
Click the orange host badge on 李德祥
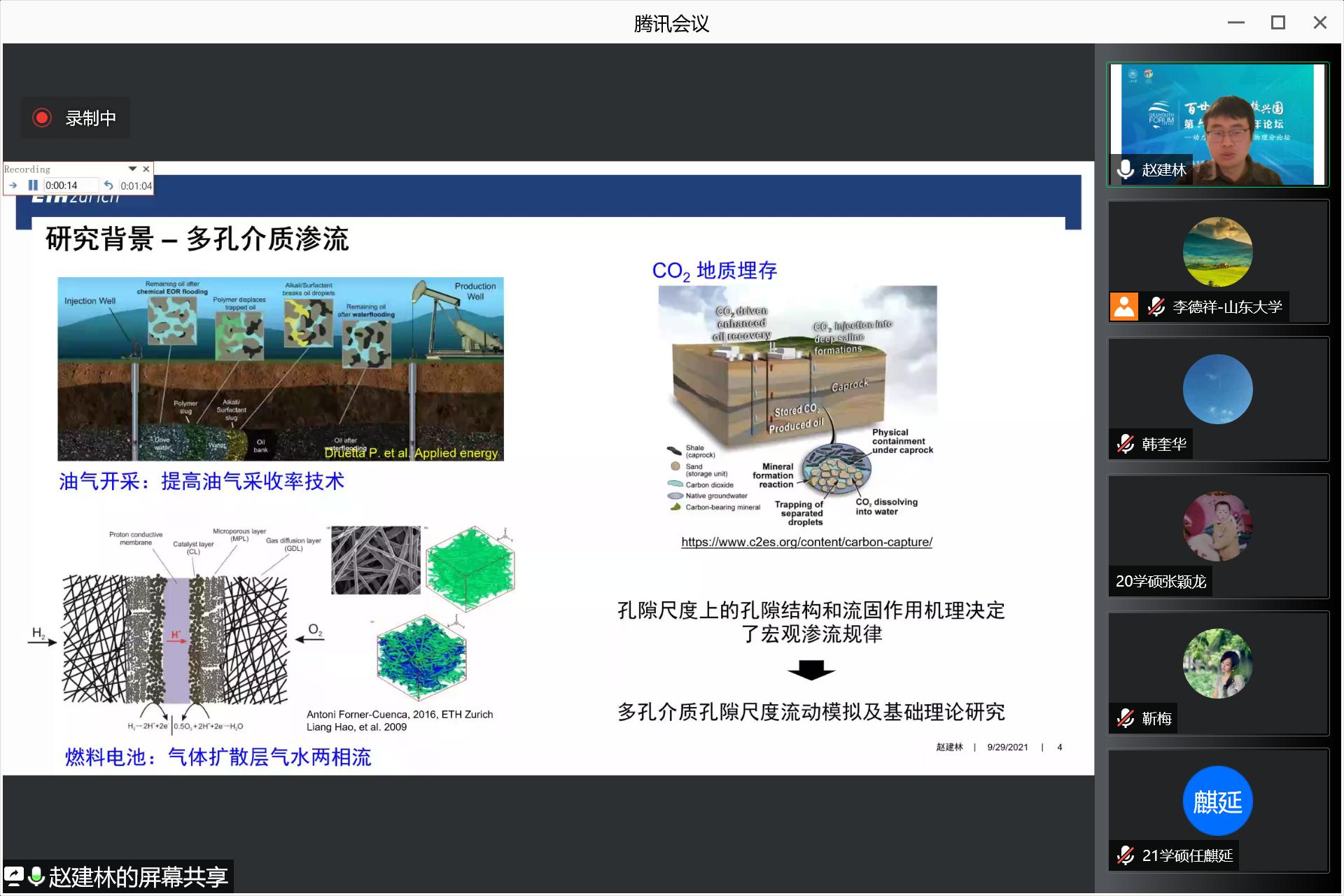(1124, 307)
